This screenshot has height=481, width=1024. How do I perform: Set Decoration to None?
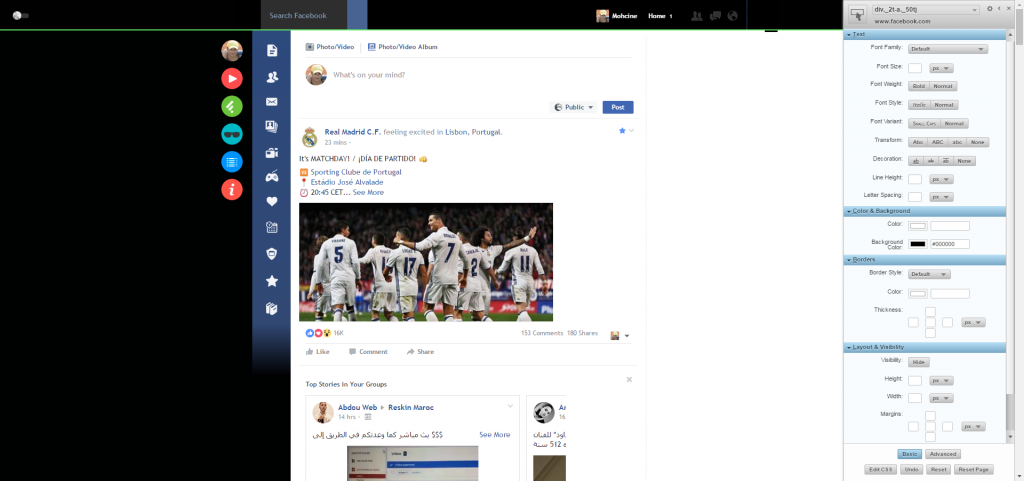coord(964,161)
